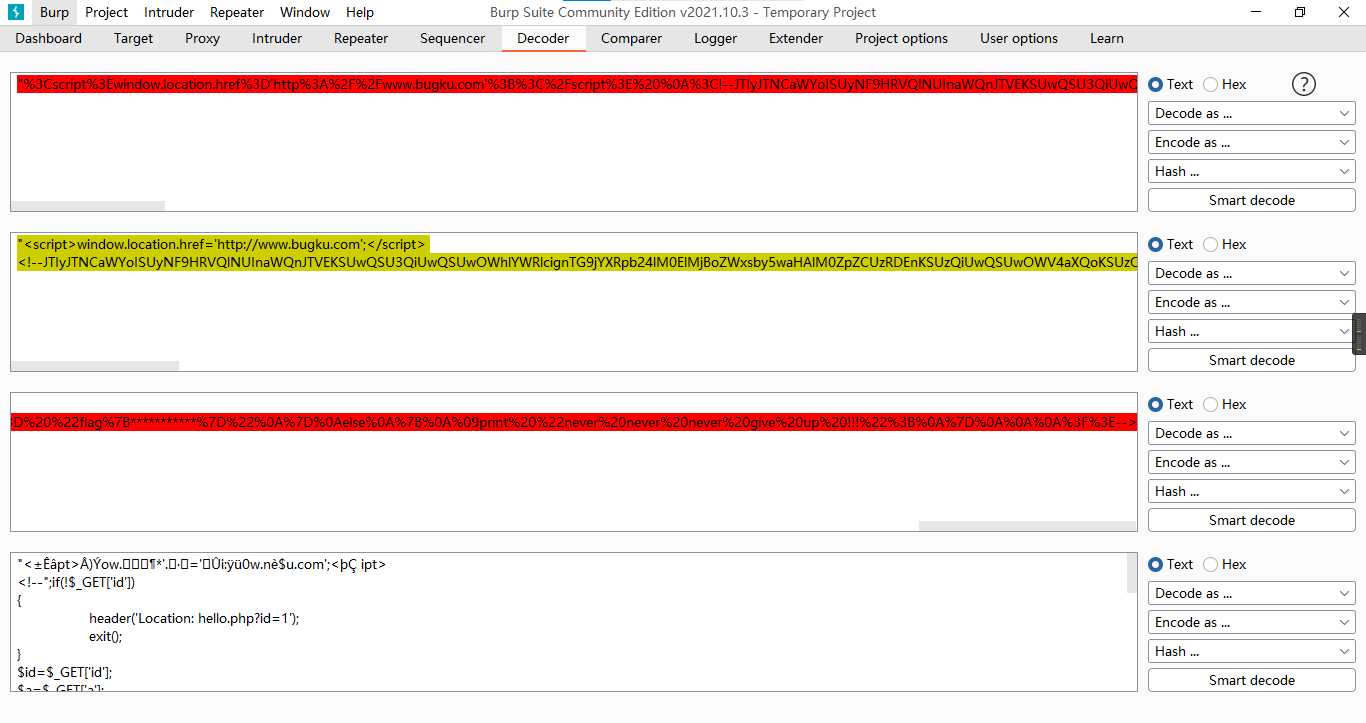1366x723 pixels.
Task: Switch to the Dashboard tab
Action: tap(49, 38)
